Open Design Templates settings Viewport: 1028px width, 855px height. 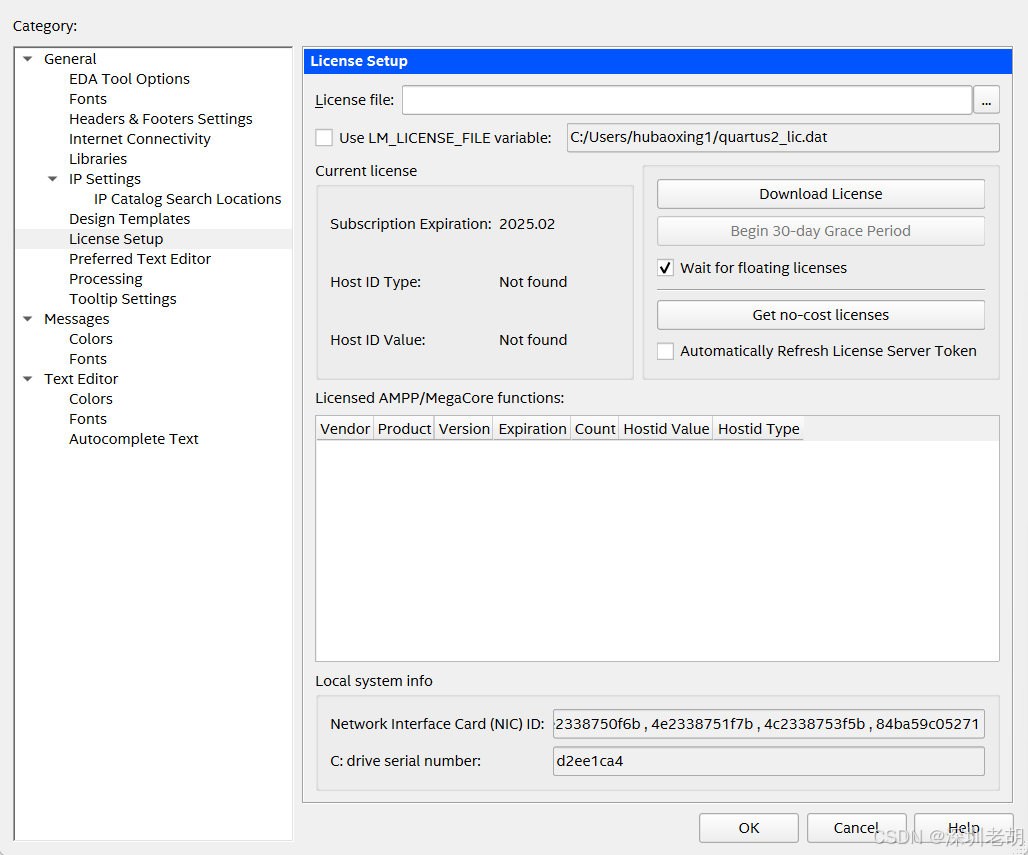pyautogui.click(x=129, y=218)
